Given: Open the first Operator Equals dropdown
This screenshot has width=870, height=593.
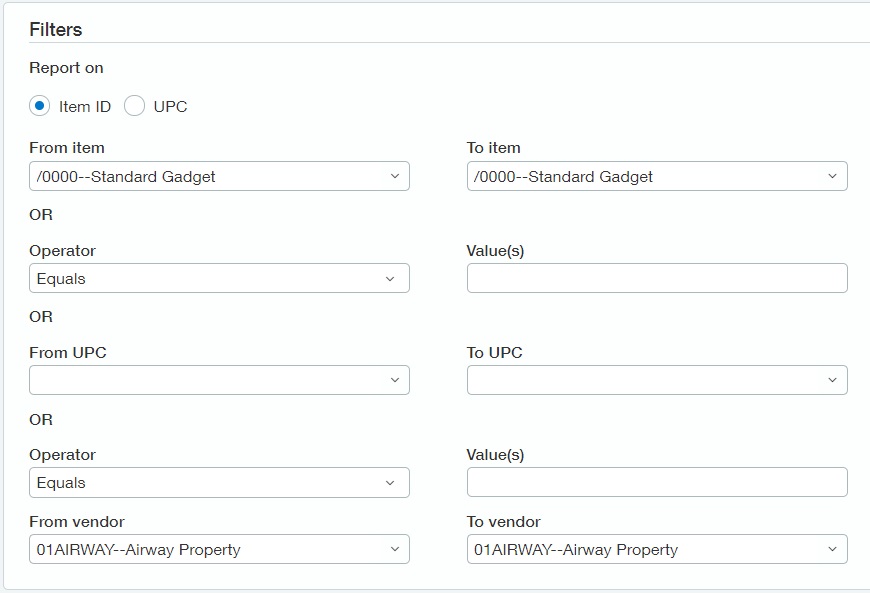Looking at the screenshot, I should [219, 278].
